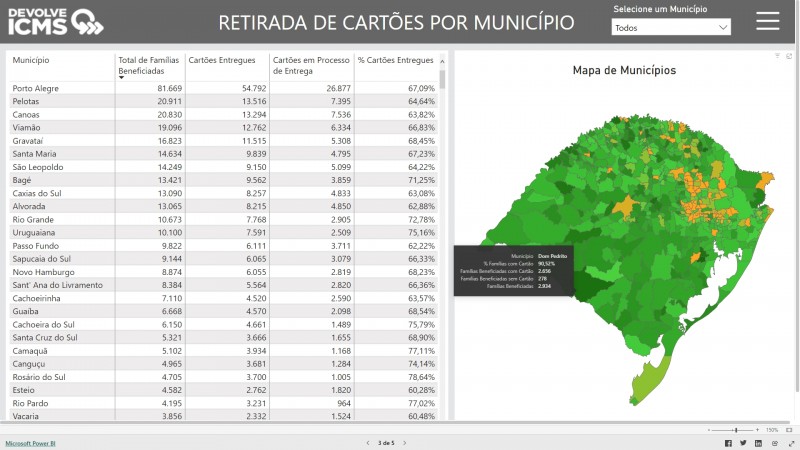Click the focus mode icon above map
The width and height of the screenshot is (800, 450).
click(787, 56)
